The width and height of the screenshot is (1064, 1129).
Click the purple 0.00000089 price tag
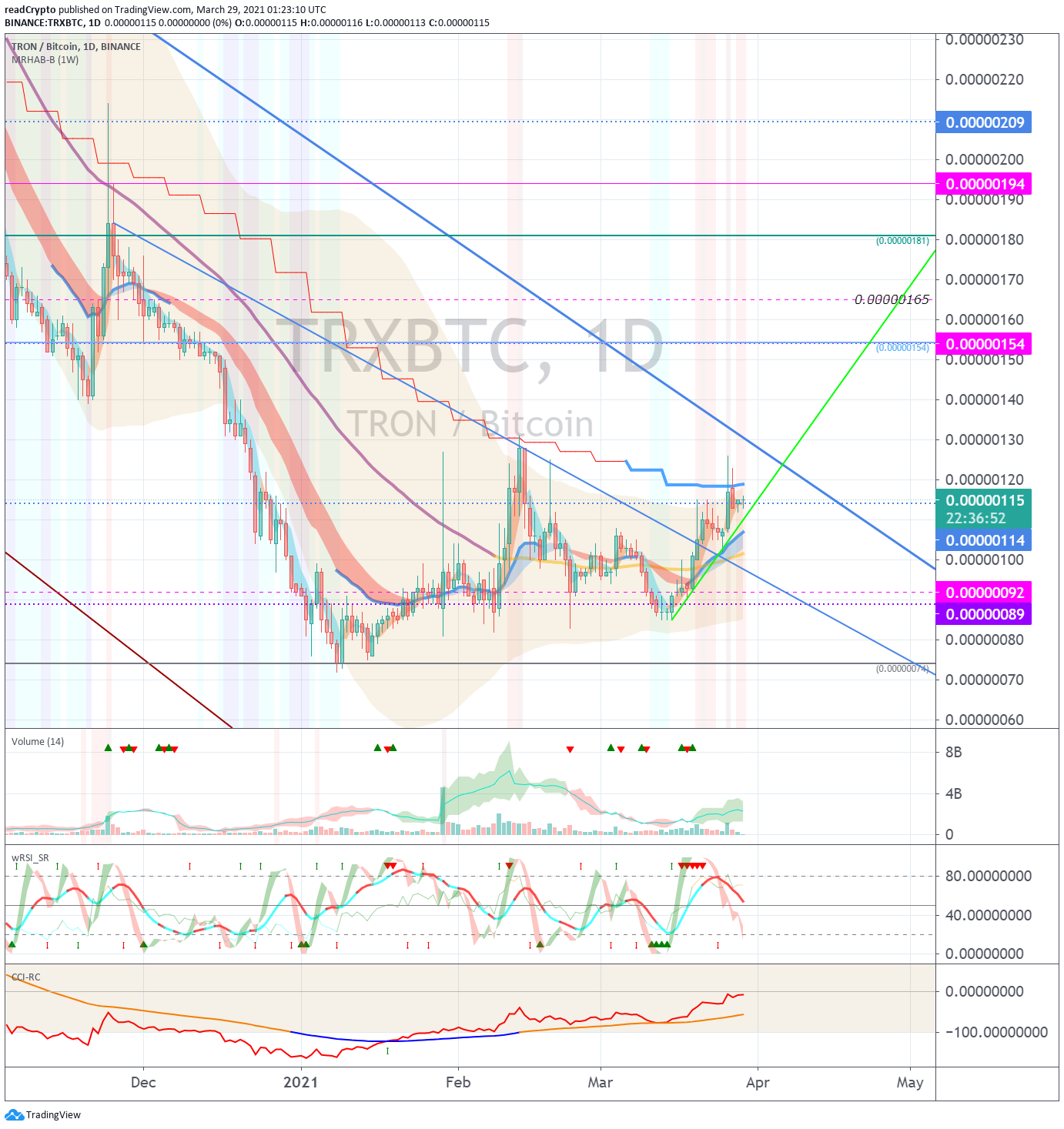point(984,614)
